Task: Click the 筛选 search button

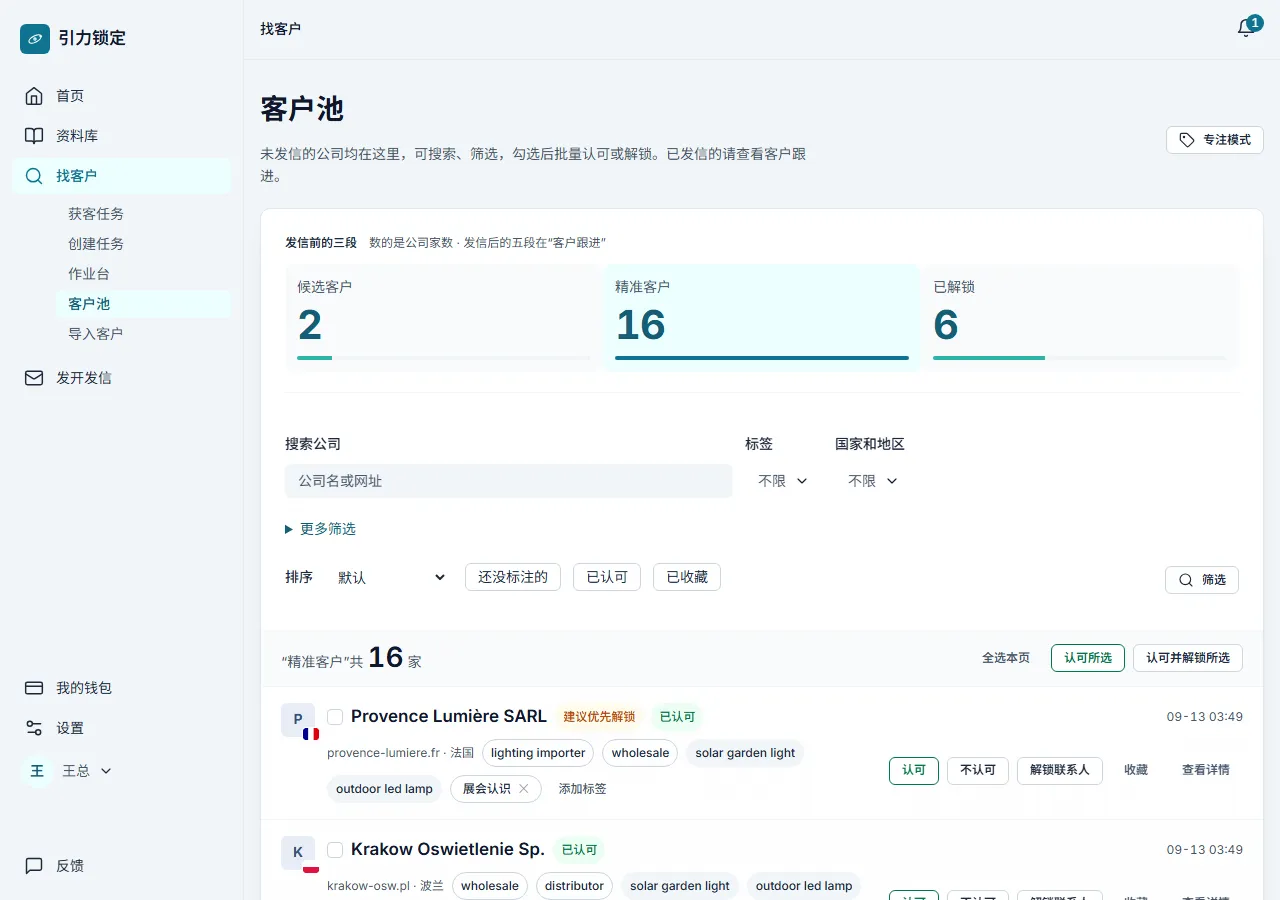Action: (x=1202, y=580)
